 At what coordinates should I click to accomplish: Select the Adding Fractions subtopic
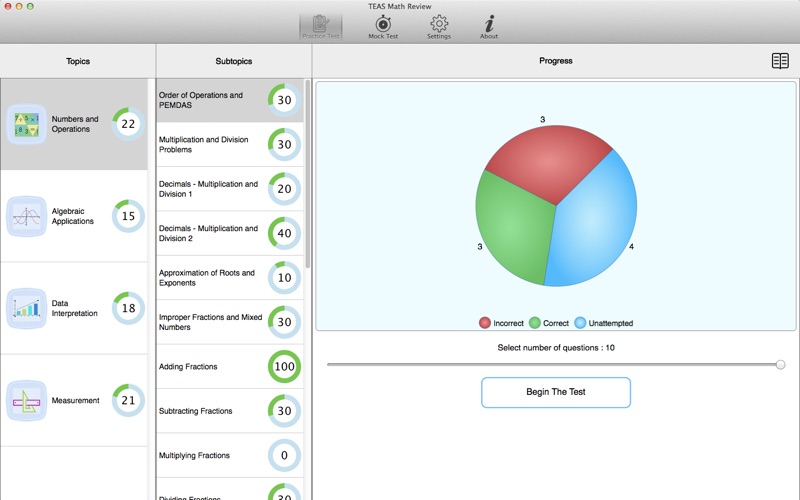pyautogui.click(x=230, y=366)
